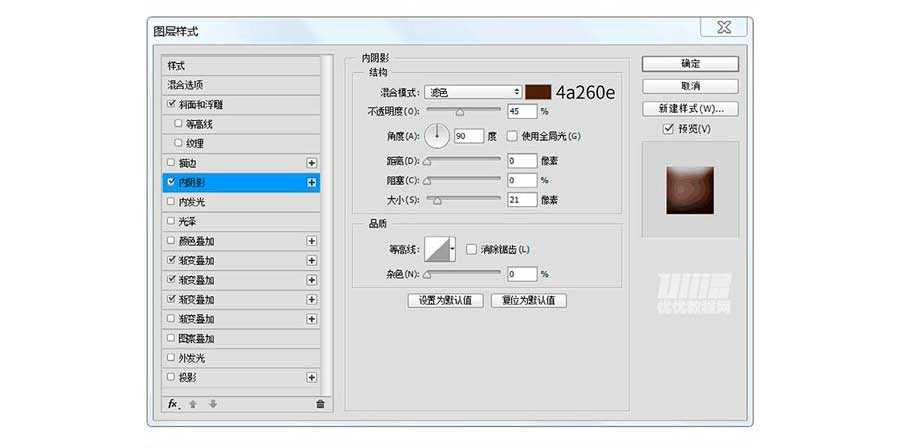Click the trash icon to delete effect
Screen dimensions: 900x448
pos(320,404)
